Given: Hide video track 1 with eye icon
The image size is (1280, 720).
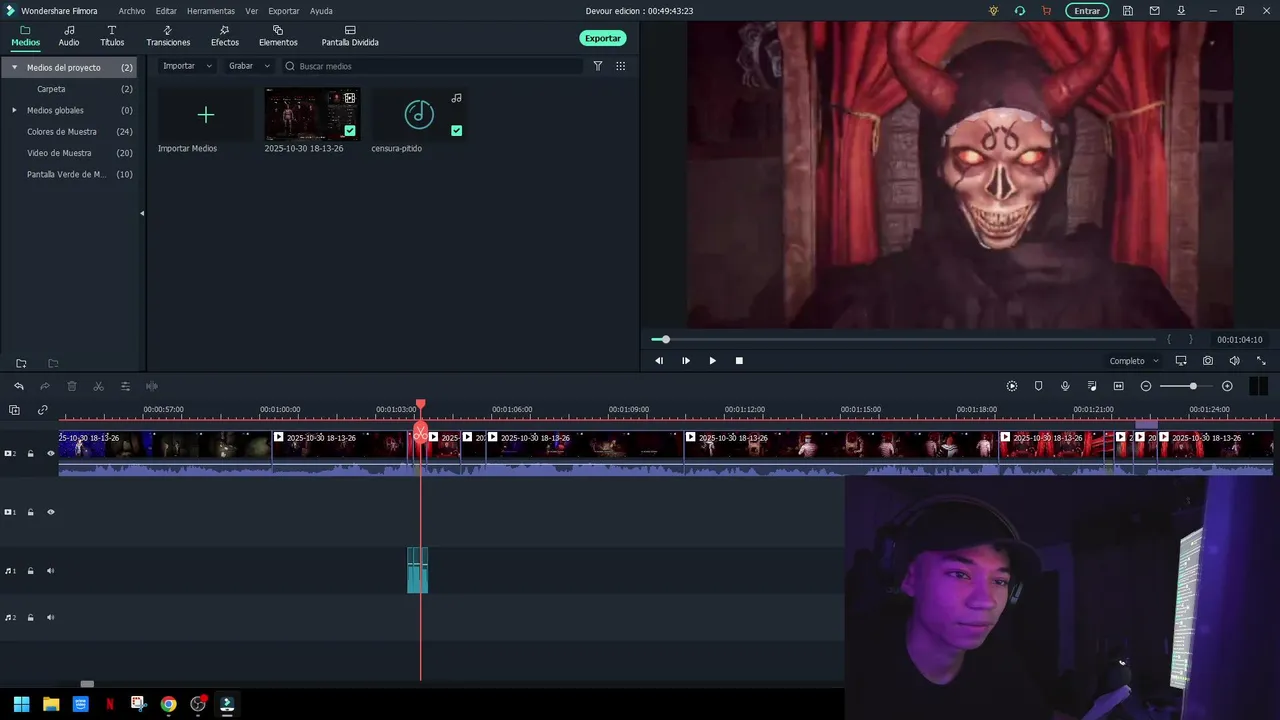Looking at the screenshot, I should click(51, 512).
